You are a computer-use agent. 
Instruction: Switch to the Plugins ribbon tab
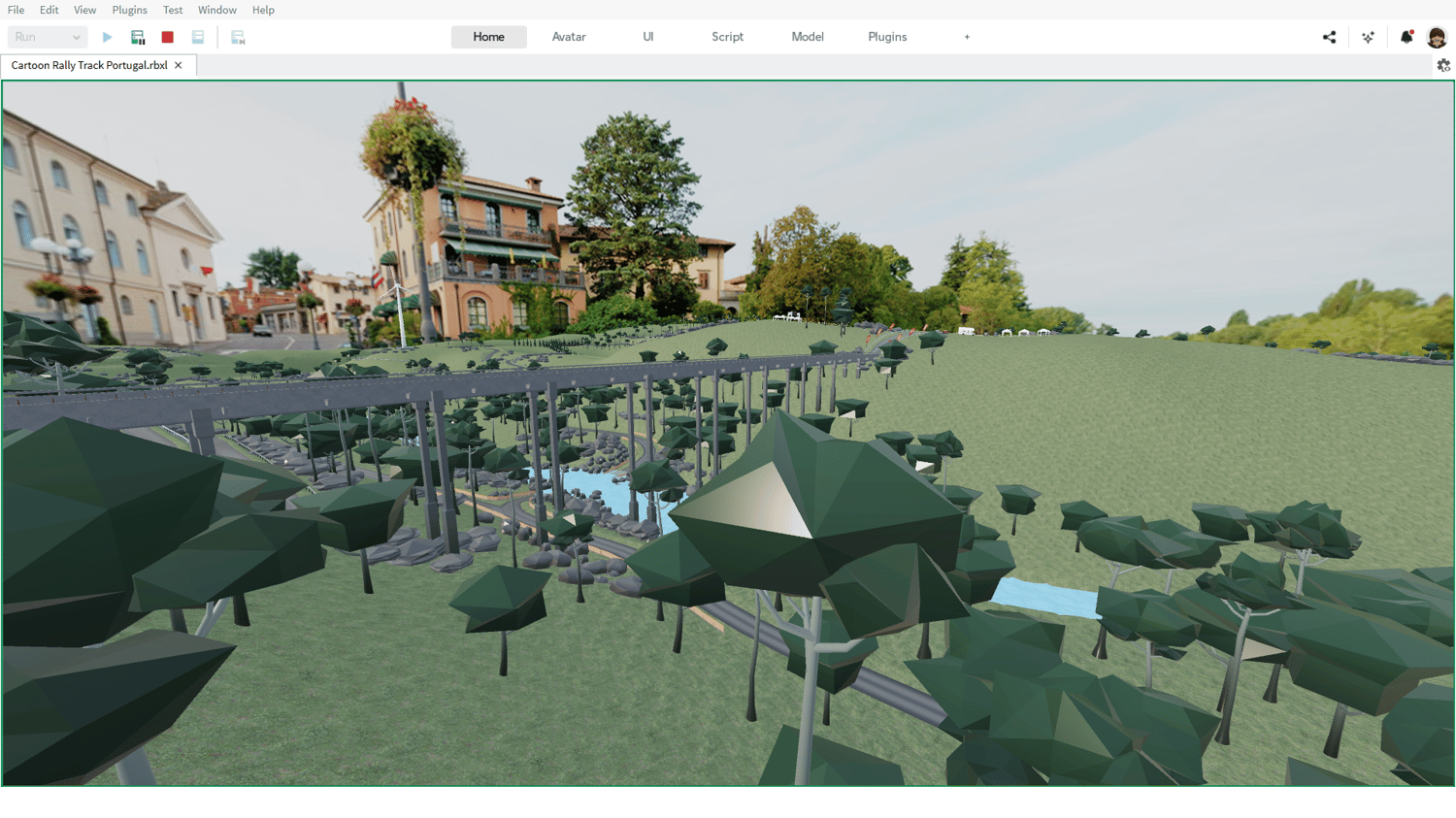pyautogui.click(x=887, y=37)
